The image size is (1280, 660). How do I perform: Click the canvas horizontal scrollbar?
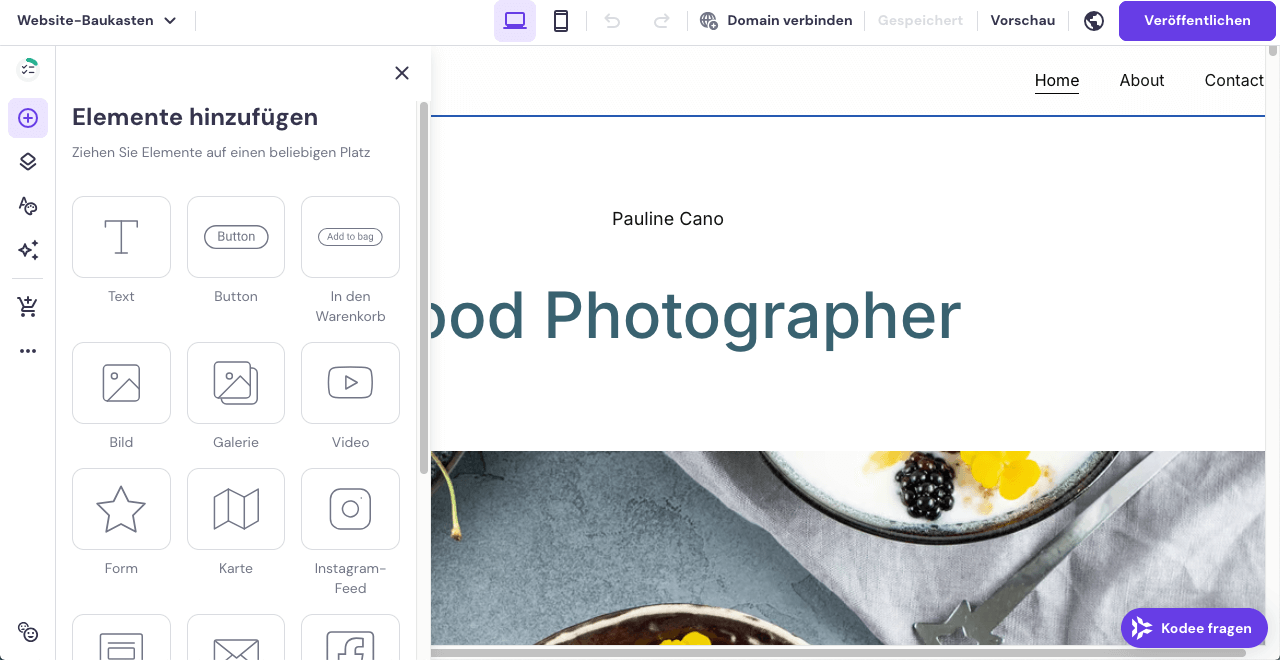click(838, 653)
